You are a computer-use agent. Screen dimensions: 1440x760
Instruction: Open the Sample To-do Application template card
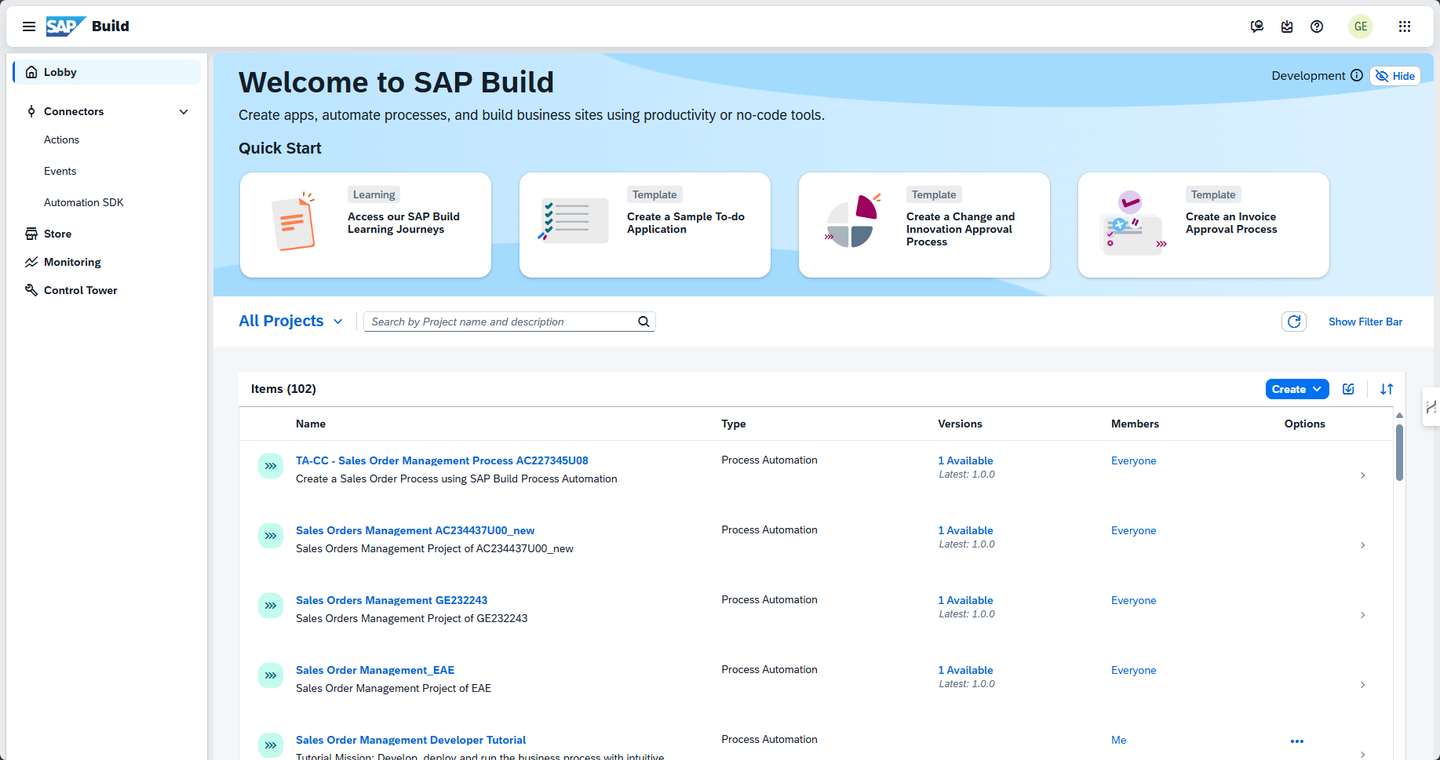(645, 225)
